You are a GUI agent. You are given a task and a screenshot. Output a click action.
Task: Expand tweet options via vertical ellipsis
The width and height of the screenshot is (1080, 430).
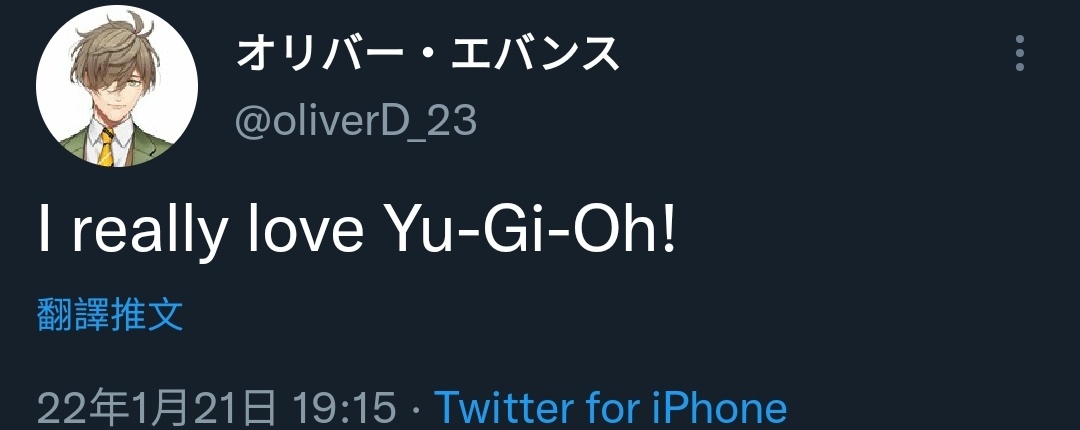1019,53
